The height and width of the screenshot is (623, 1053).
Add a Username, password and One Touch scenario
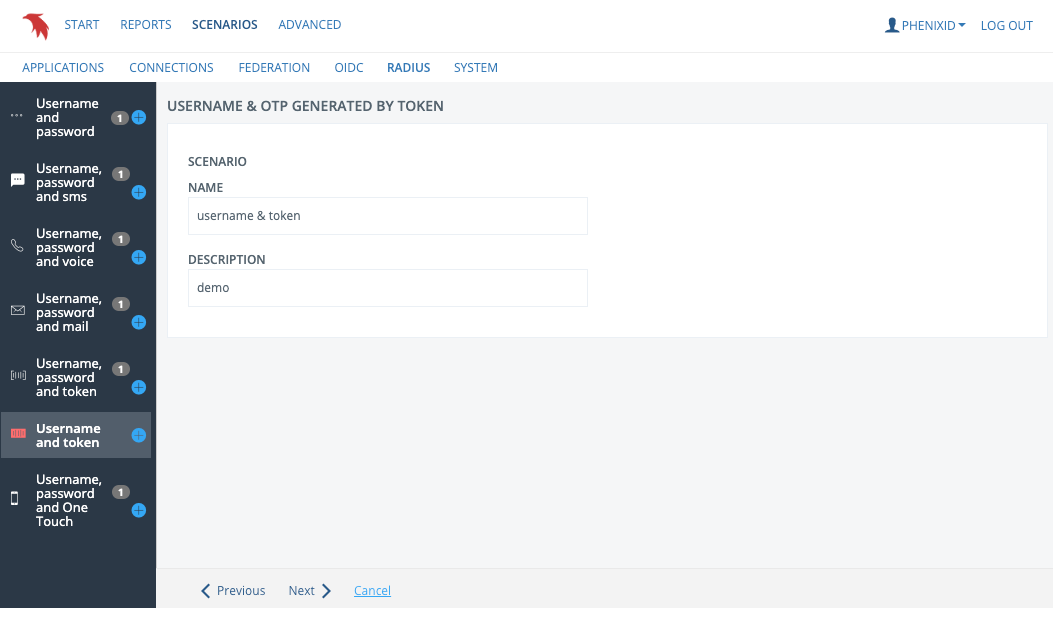click(x=139, y=510)
